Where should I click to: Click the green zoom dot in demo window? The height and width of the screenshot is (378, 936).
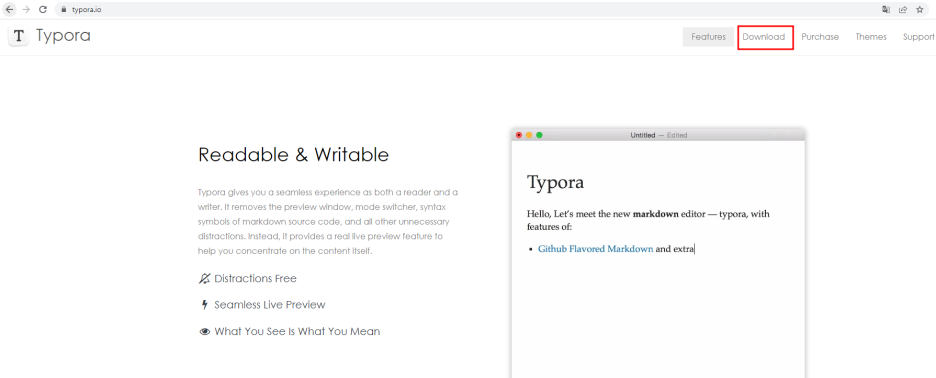[x=539, y=135]
